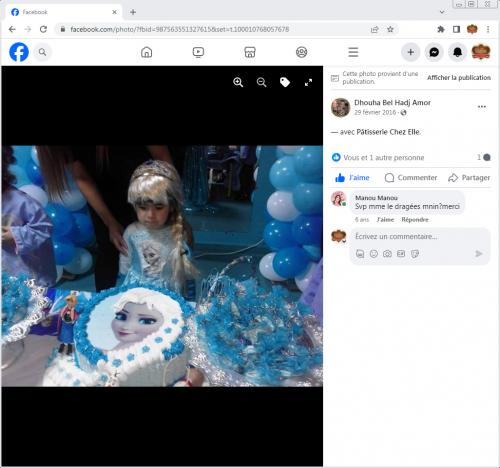Viewport: 500px width, 468px height.
Task: Zoom in on the photo
Action: pos(238,82)
